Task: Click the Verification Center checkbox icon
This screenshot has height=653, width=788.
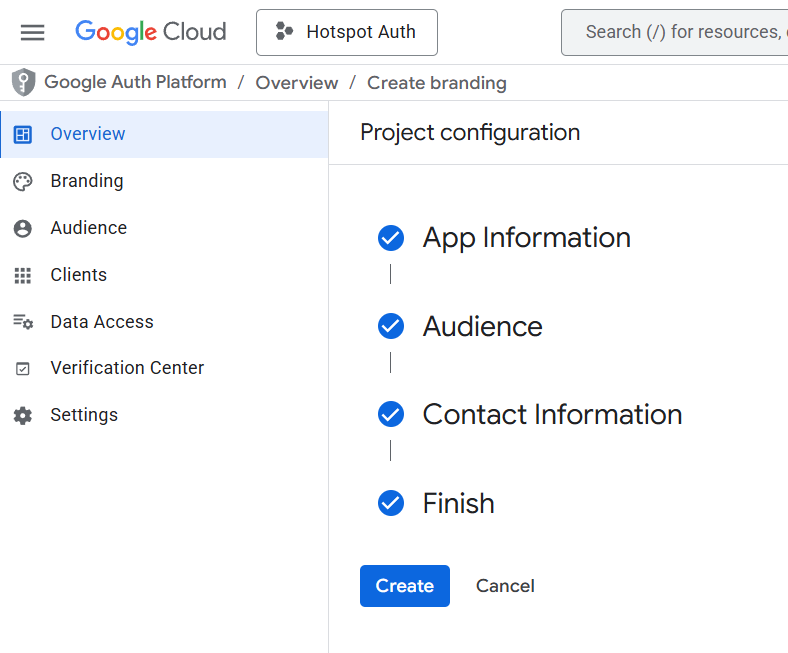Action: 23,369
